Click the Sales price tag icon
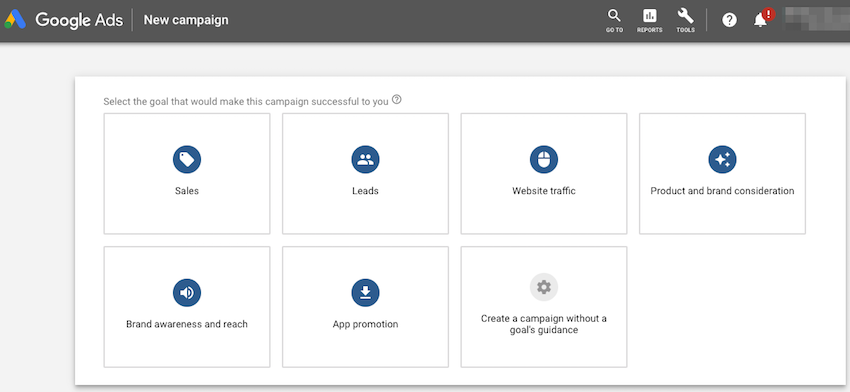Image resolution: width=850 pixels, height=392 pixels. point(187,159)
